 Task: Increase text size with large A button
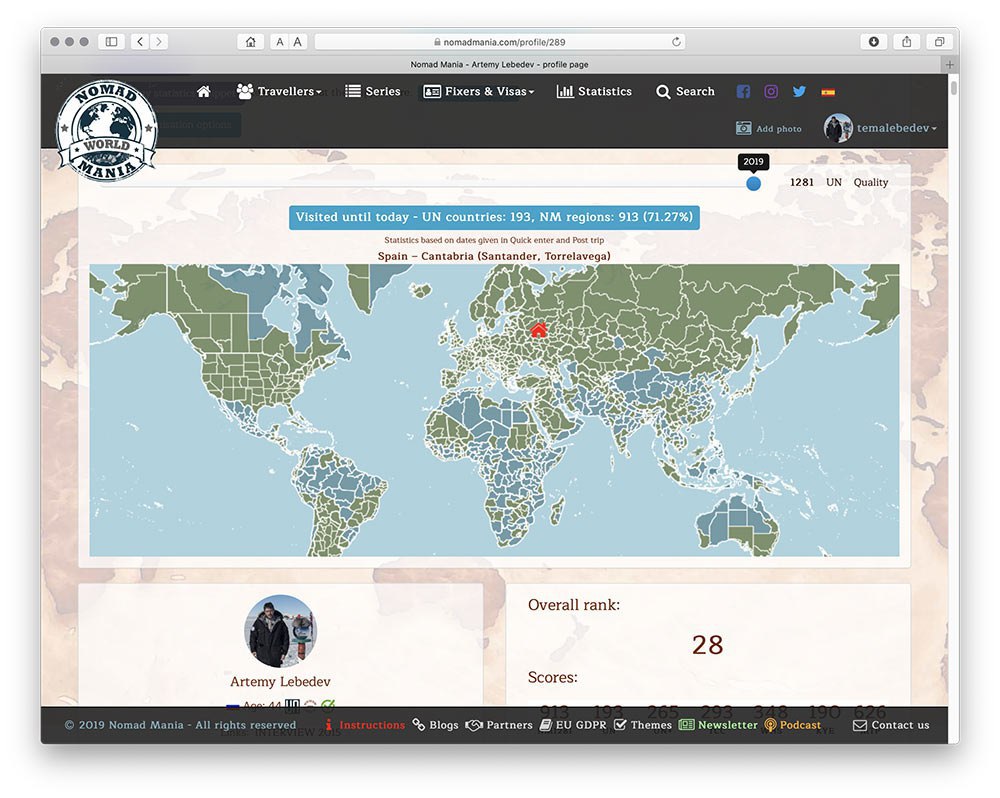pos(298,42)
